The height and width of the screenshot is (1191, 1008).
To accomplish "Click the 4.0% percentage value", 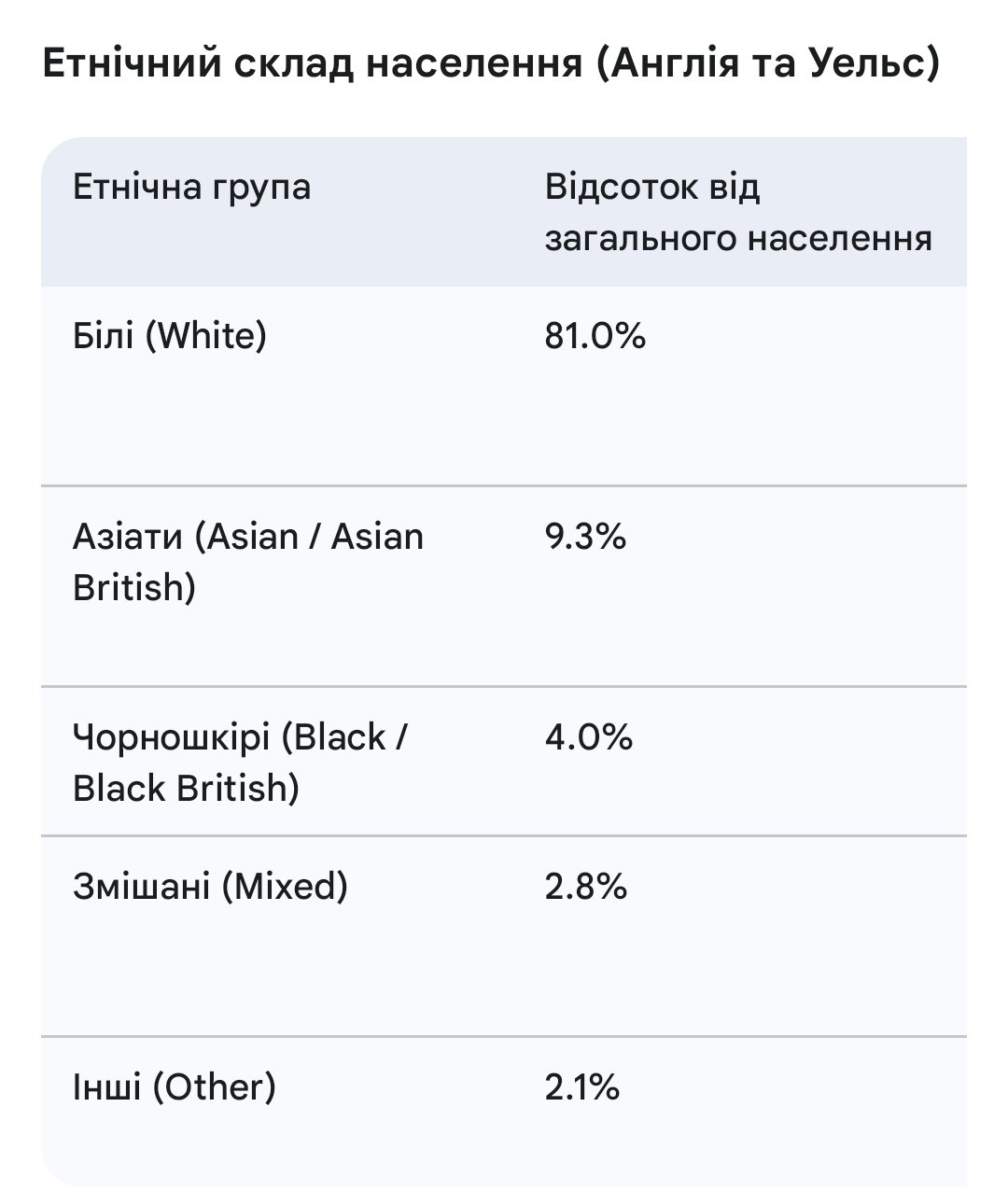I will (x=589, y=737).
